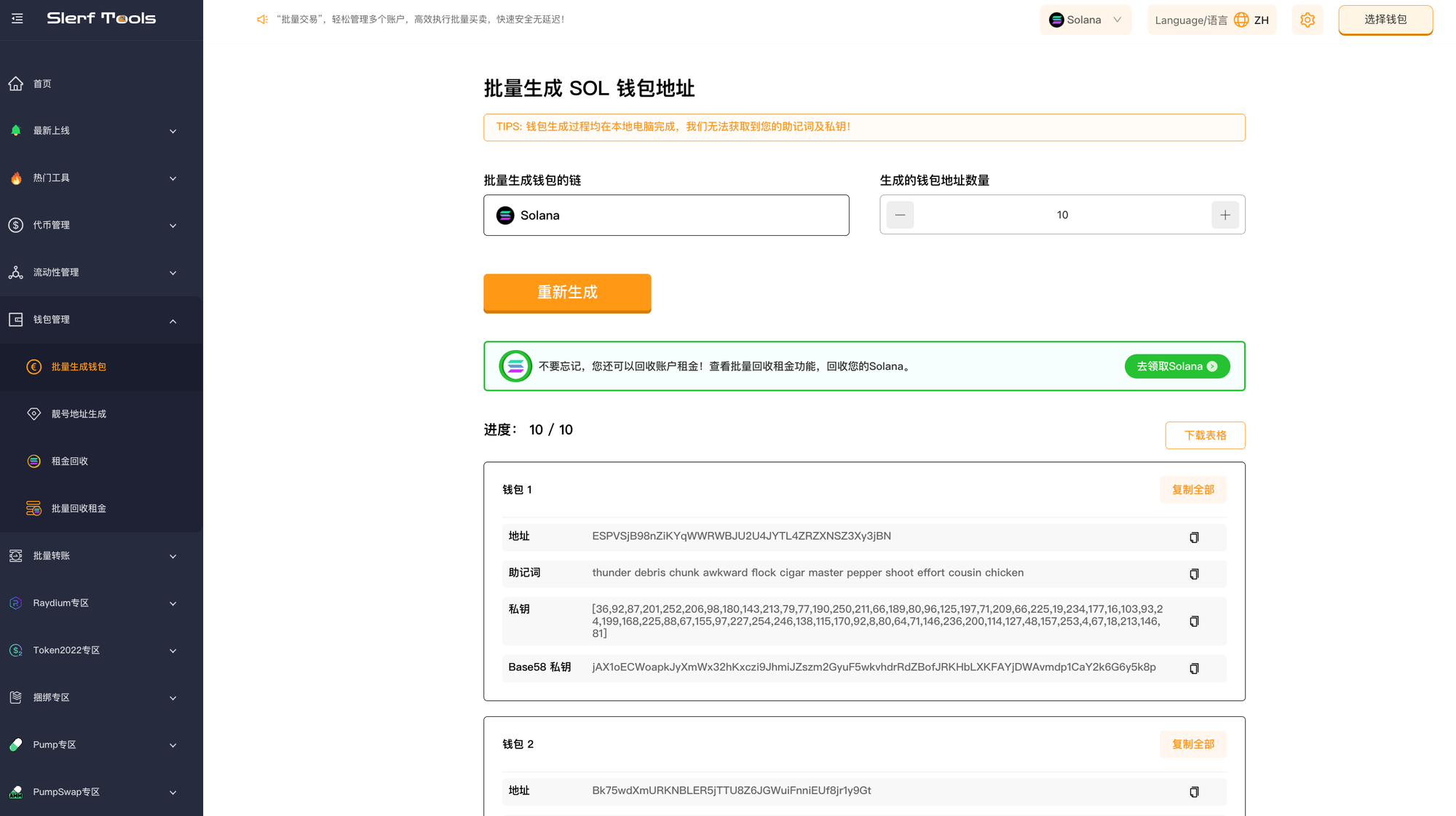Collapse the sidebar with the hamburger icon

coord(17,19)
